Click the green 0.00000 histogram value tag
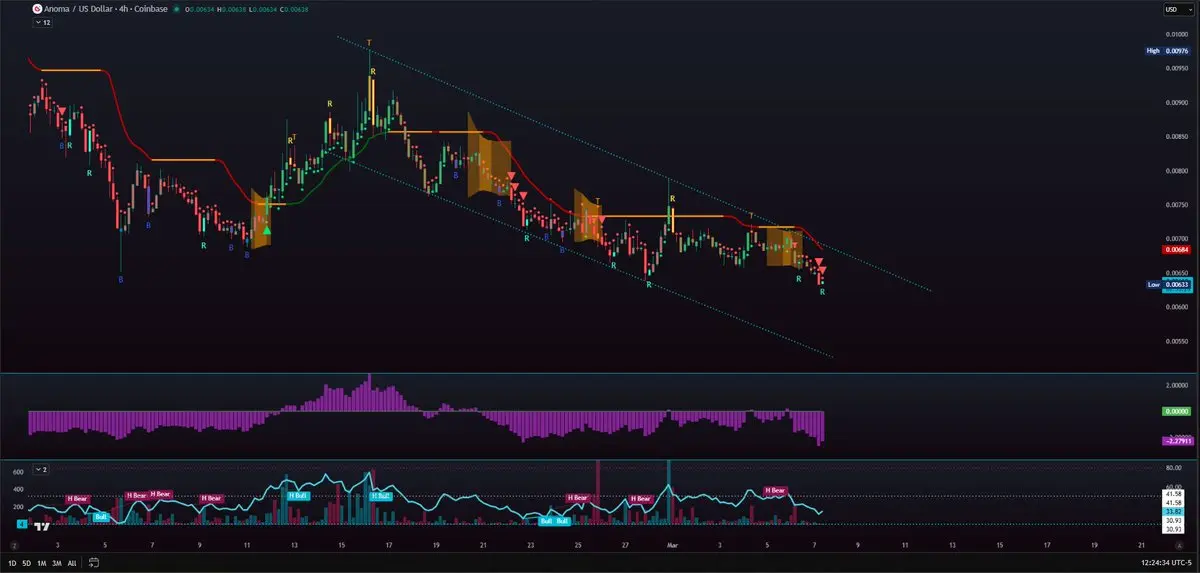This screenshot has height=573, width=1200. click(1175, 411)
